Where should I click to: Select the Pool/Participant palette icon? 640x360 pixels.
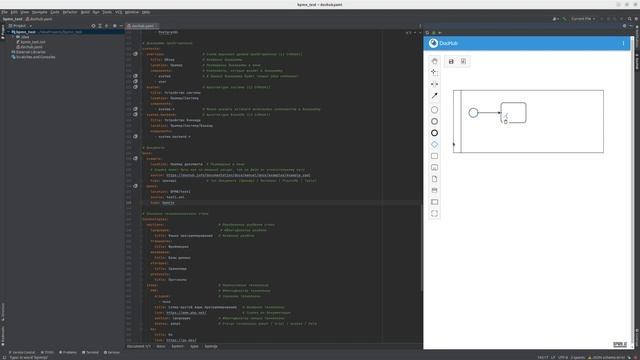pyautogui.click(x=434, y=202)
